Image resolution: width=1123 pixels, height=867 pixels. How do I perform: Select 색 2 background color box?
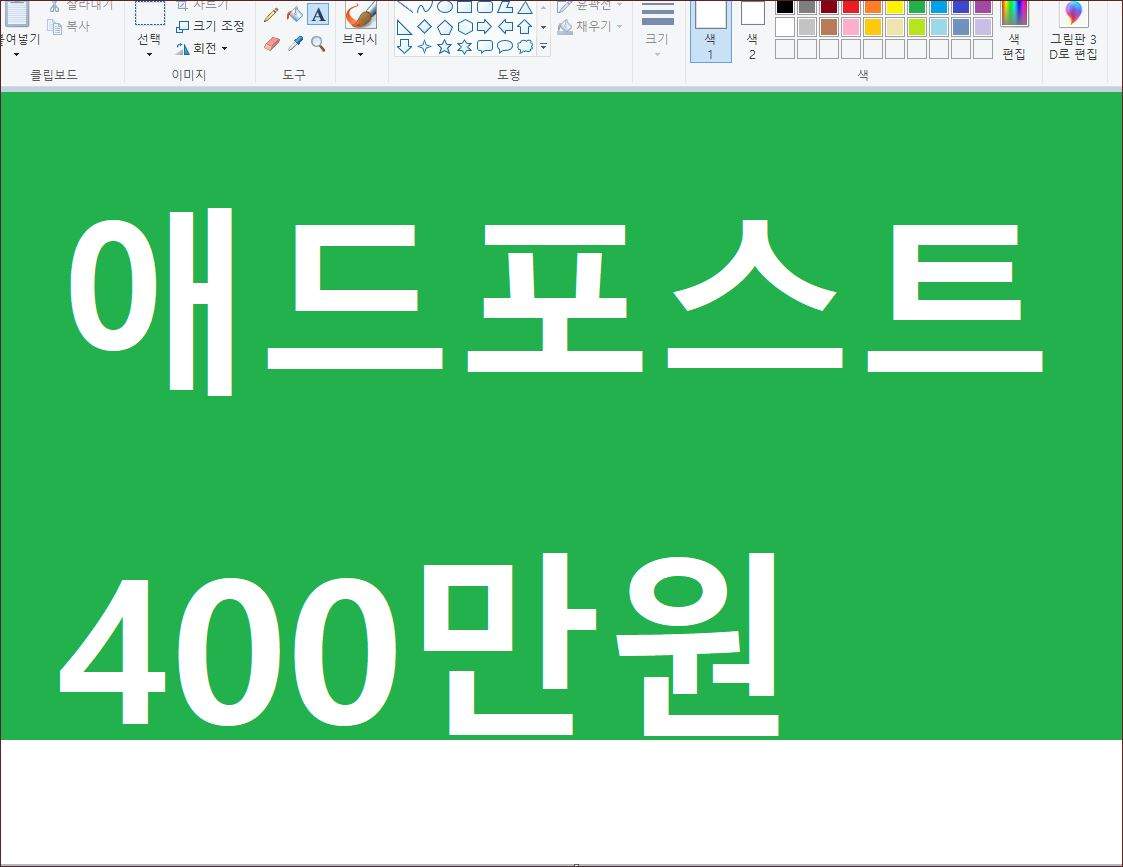(752, 31)
